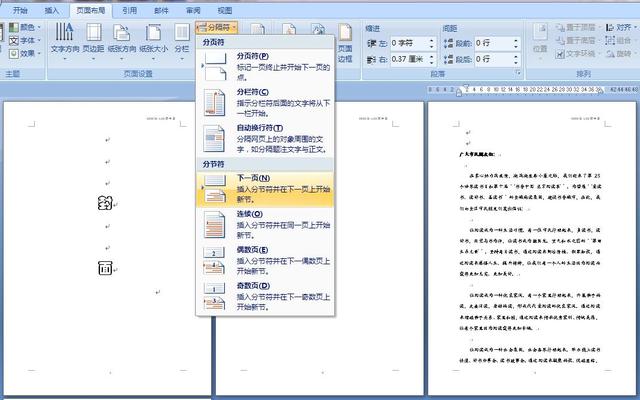
Task: Expand the Effects (效果) dropdown arrow
Action: tap(39, 53)
